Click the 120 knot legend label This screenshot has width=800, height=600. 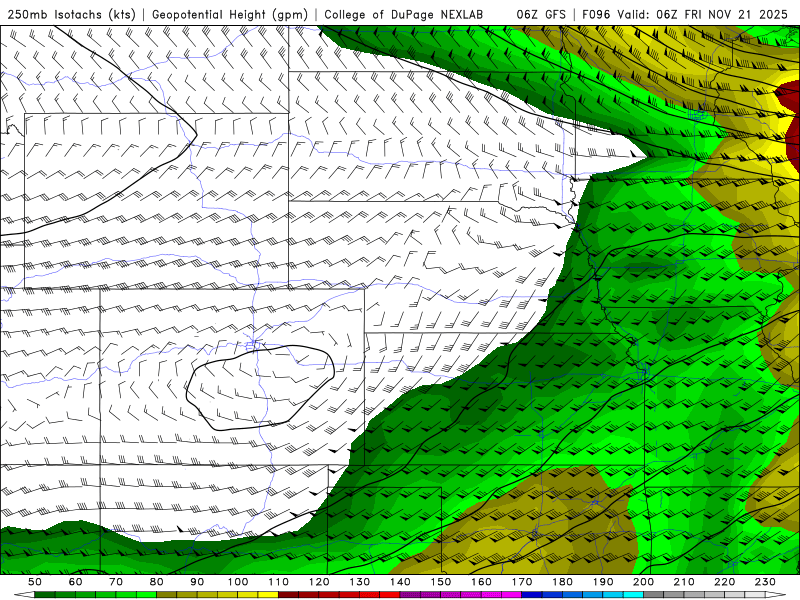point(319,582)
